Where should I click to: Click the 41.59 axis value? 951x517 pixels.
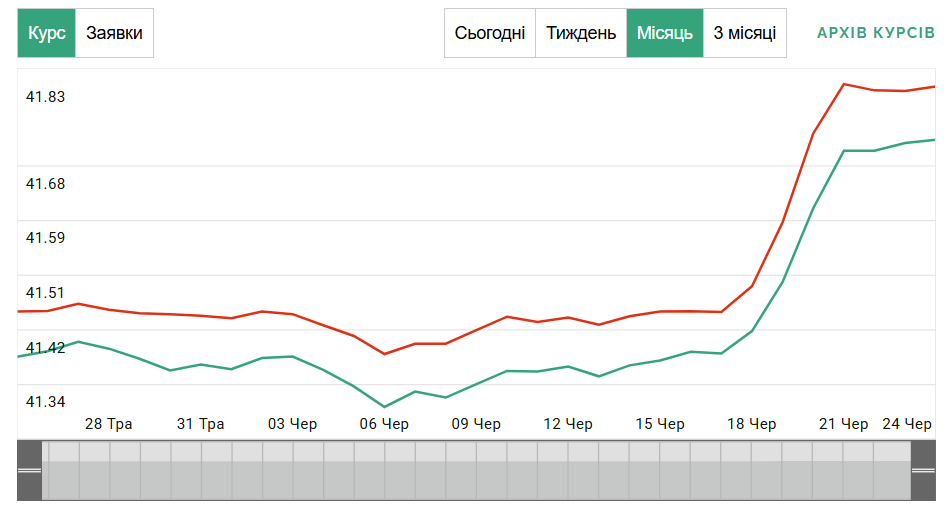(45, 238)
